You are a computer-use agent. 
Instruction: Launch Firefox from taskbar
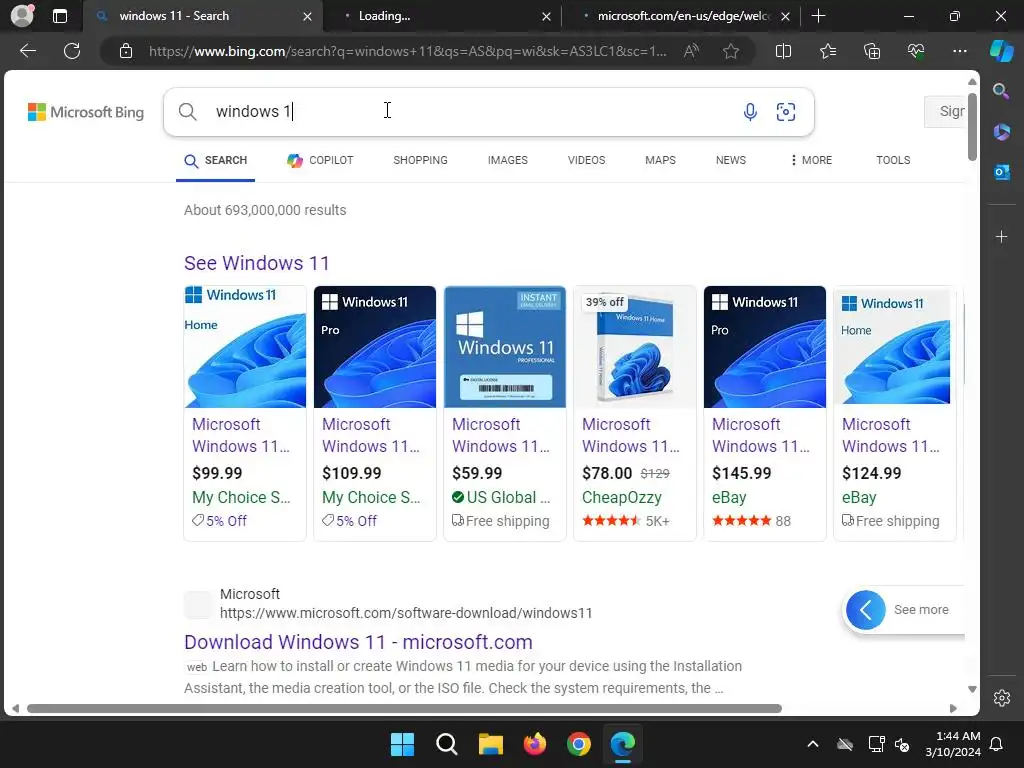[x=535, y=744]
